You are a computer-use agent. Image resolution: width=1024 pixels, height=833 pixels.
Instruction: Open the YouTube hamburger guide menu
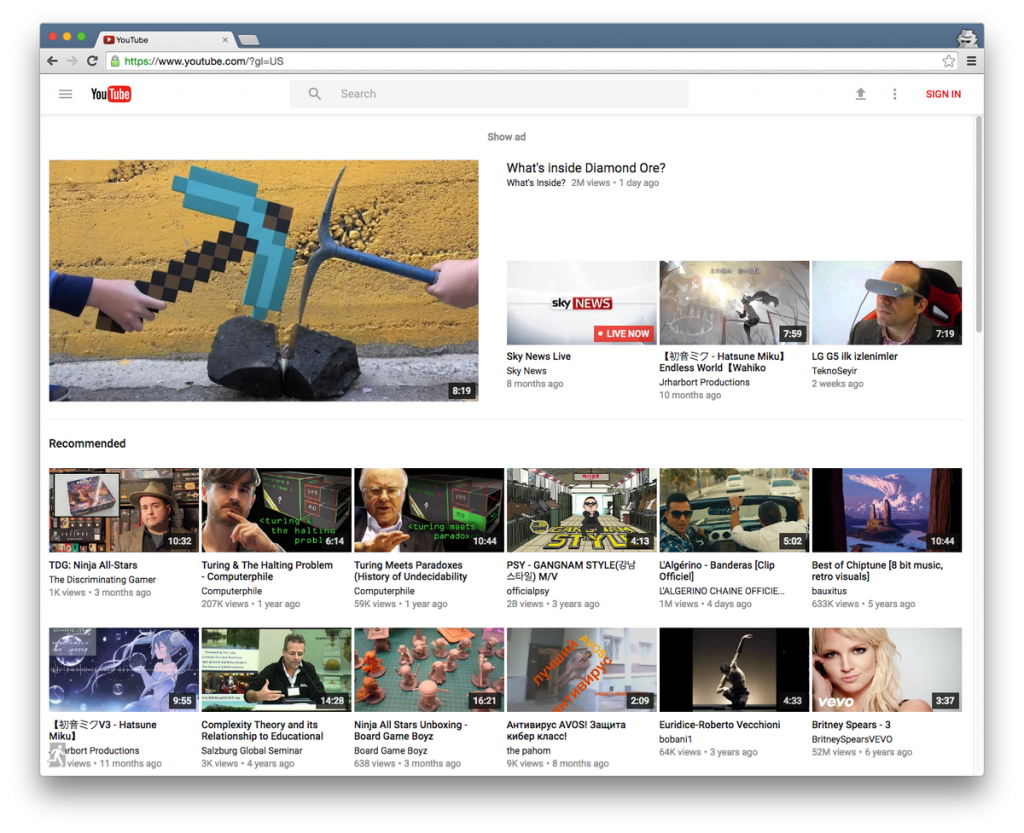65,94
